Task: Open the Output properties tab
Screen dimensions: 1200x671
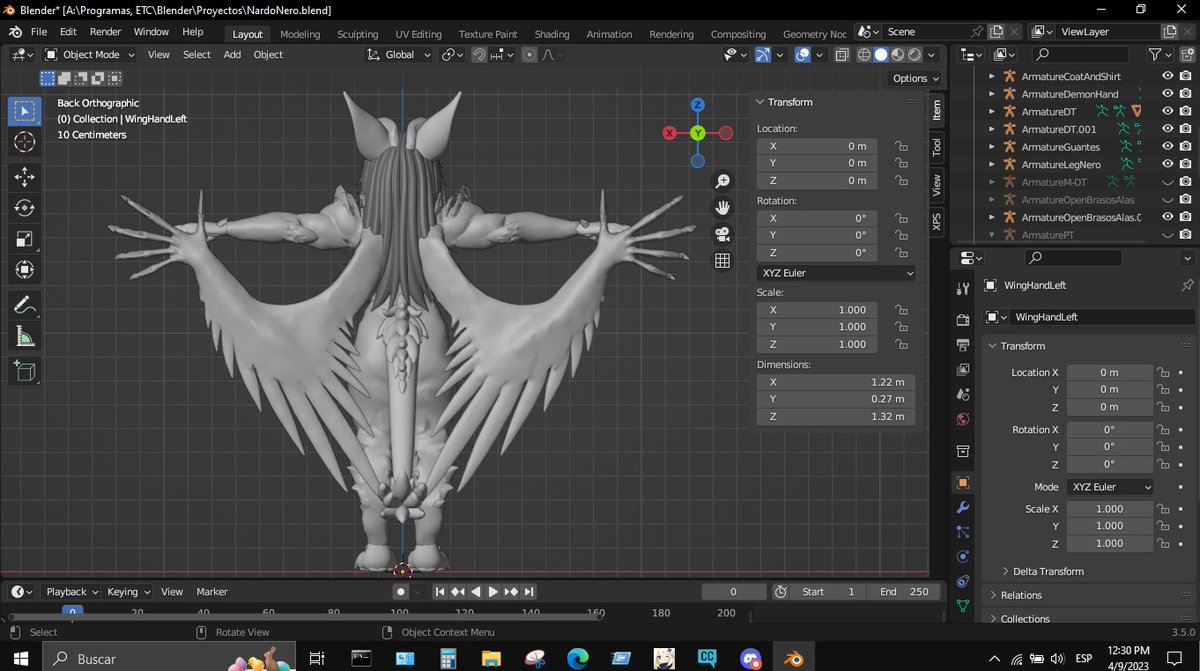Action: click(963, 345)
